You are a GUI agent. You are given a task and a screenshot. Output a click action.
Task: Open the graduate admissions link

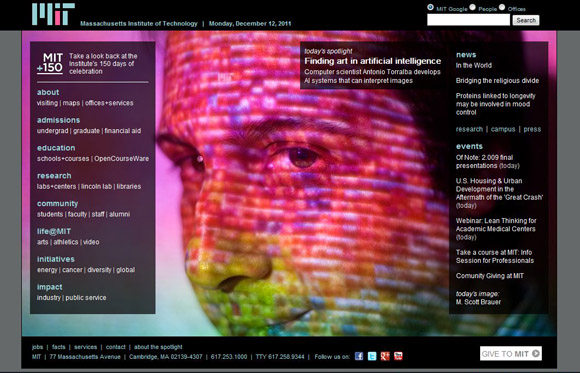click(86, 131)
